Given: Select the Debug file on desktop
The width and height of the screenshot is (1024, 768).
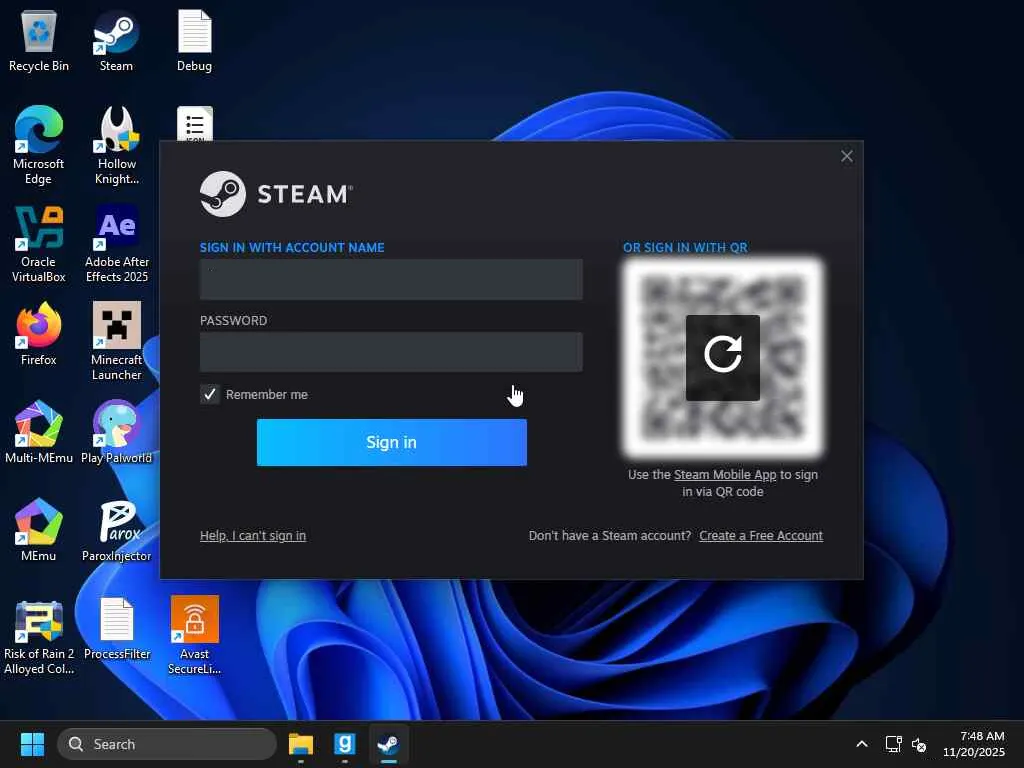Looking at the screenshot, I should pos(194,40).
